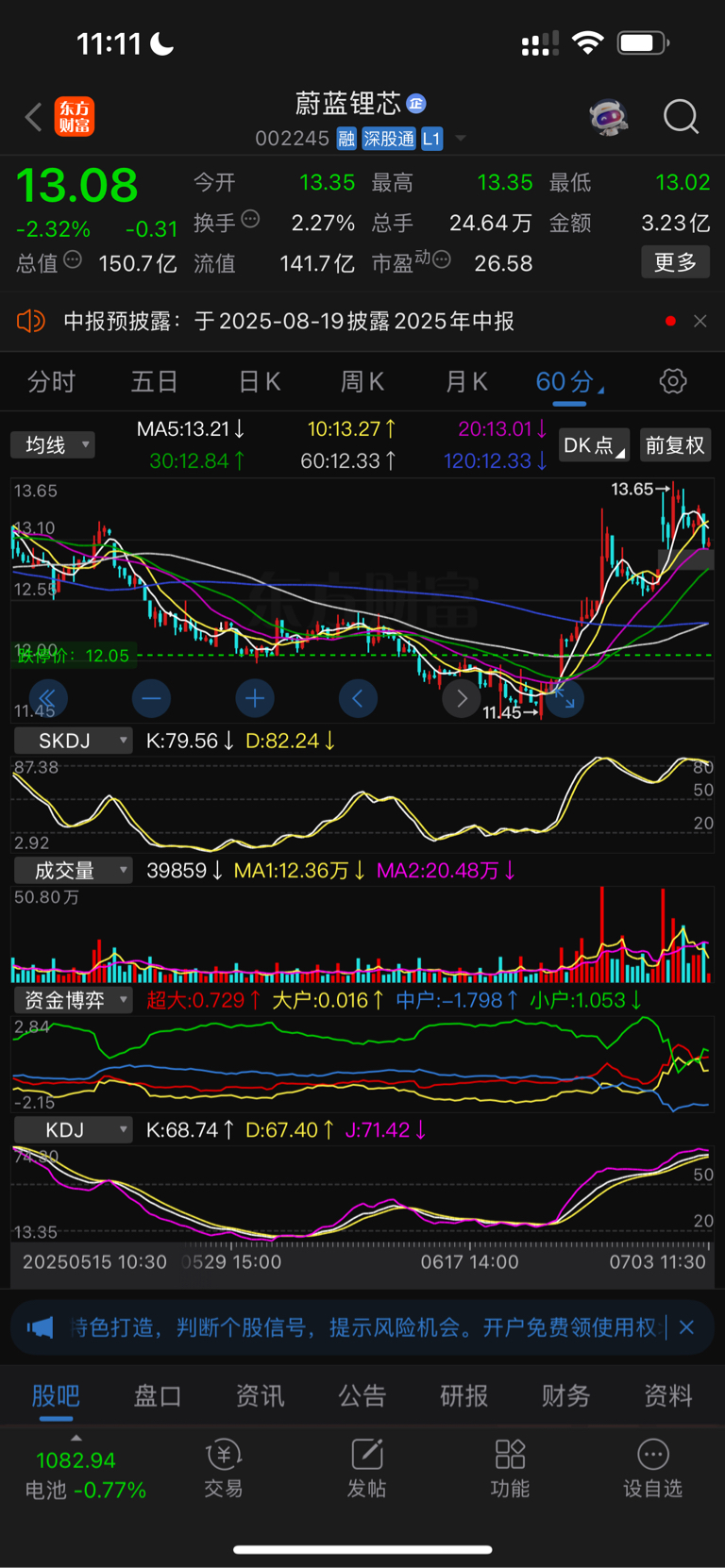Open 发帖 post composer icon
725x1568 pixels.
366,1468
